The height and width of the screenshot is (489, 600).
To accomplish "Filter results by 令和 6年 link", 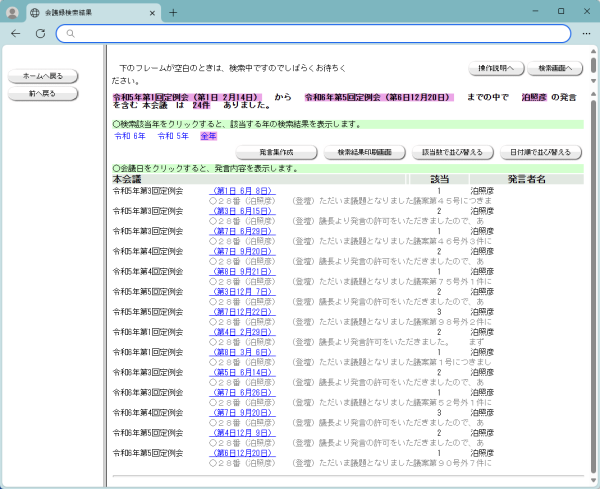I will pyautogui.click(x=130, y=136).
